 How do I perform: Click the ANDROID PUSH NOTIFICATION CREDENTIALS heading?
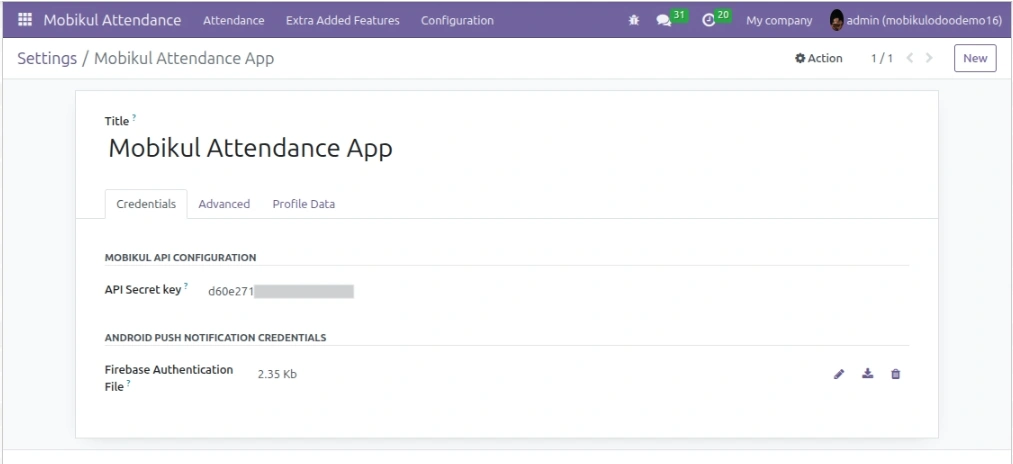point(215,338)
